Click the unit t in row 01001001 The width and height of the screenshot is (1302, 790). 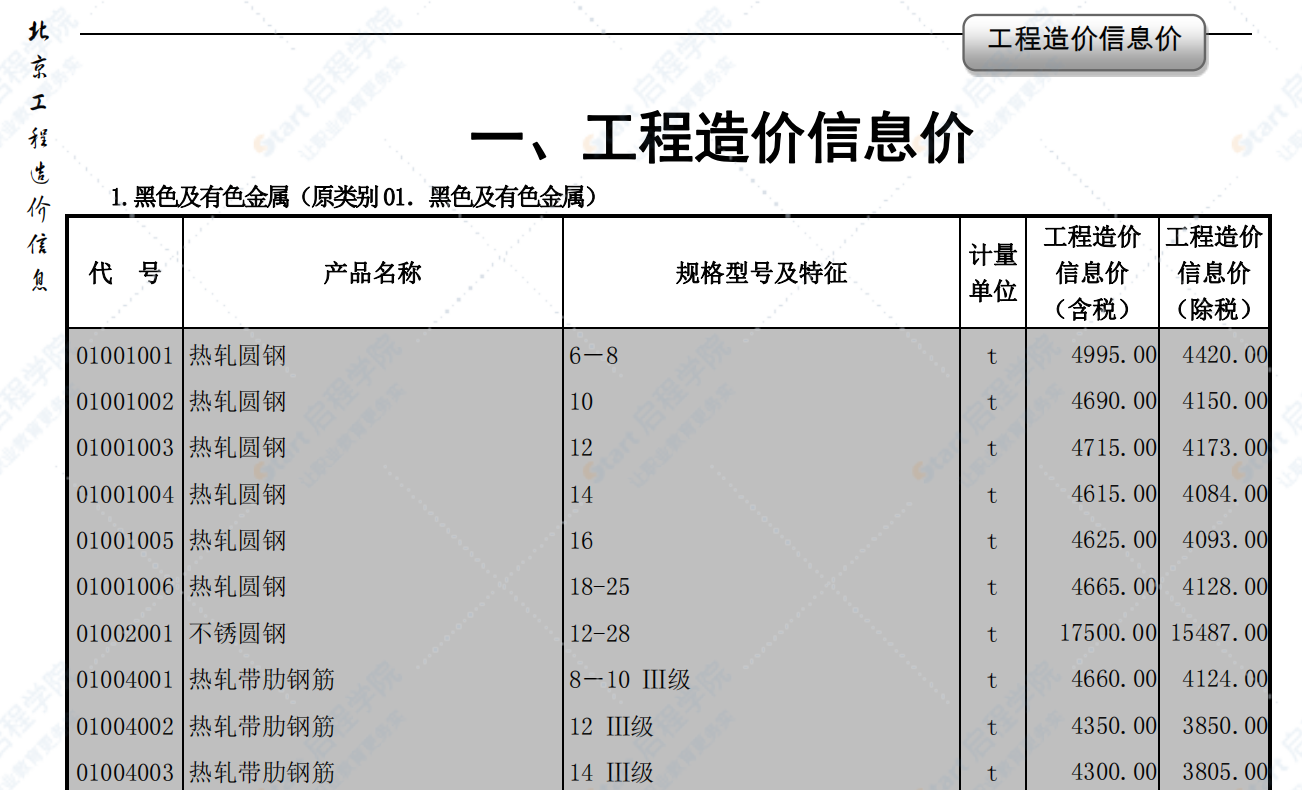[x=992, y=356]
